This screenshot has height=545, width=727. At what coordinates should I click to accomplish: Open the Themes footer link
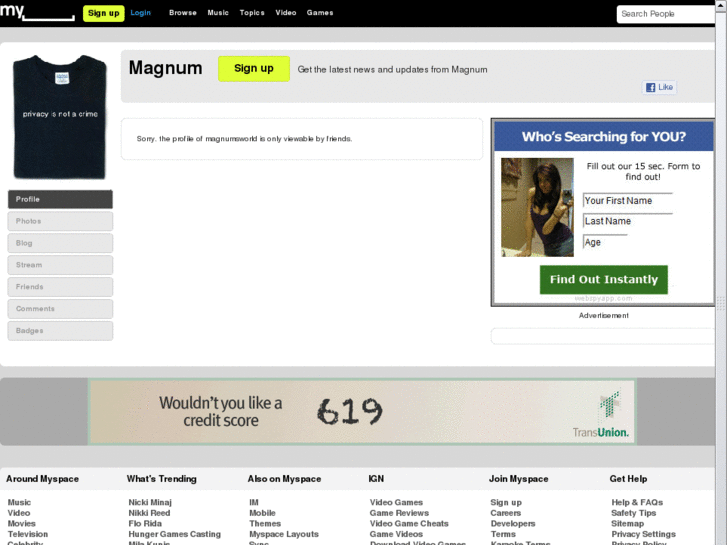(265, 524)
